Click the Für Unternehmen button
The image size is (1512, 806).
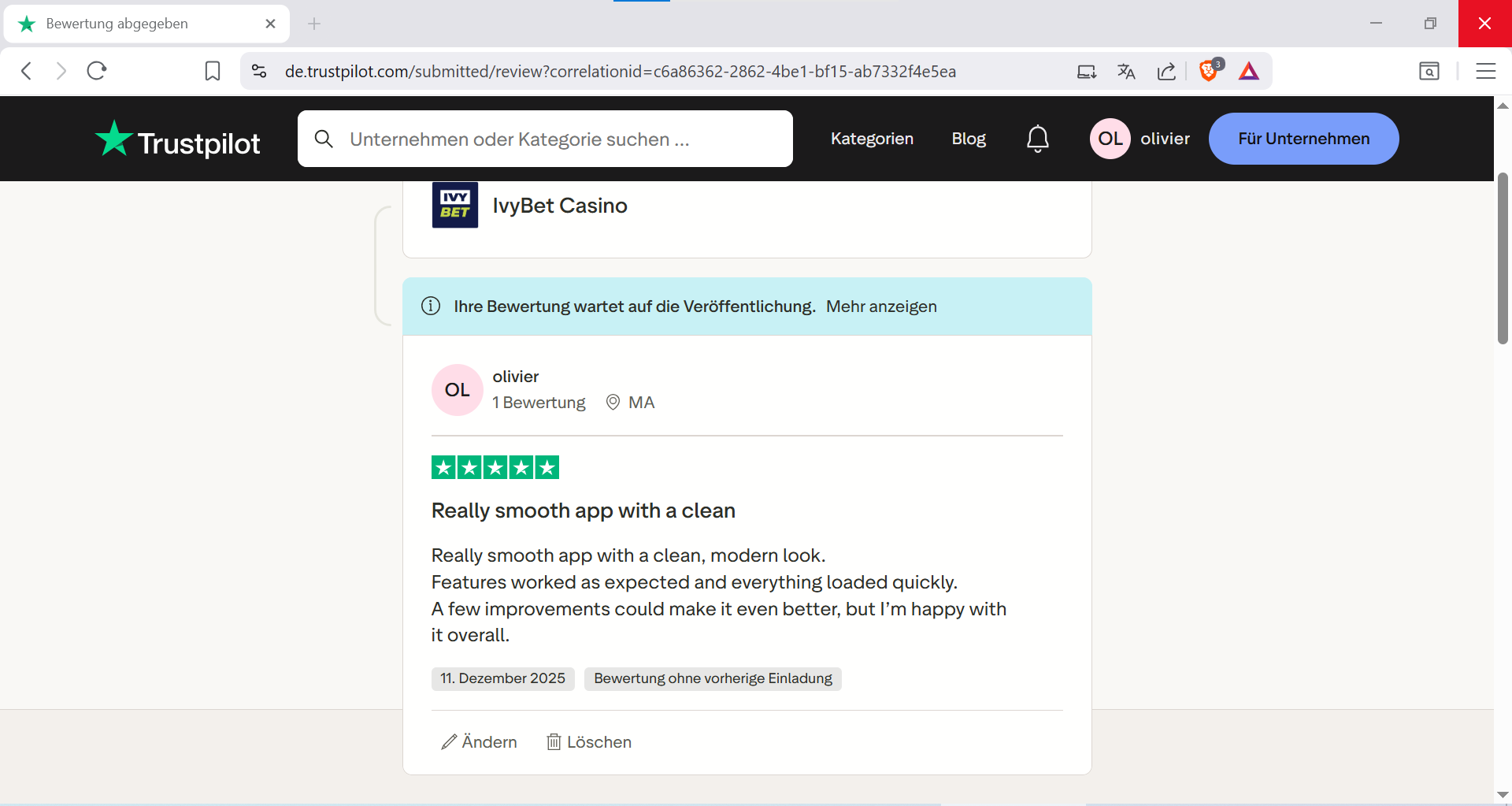click(x=1303, y=139)
